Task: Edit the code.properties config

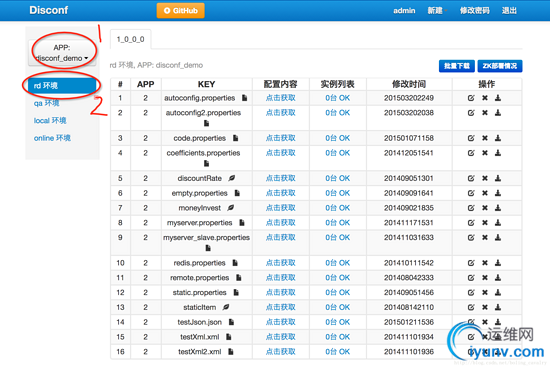Action: (x=471, y=138)
